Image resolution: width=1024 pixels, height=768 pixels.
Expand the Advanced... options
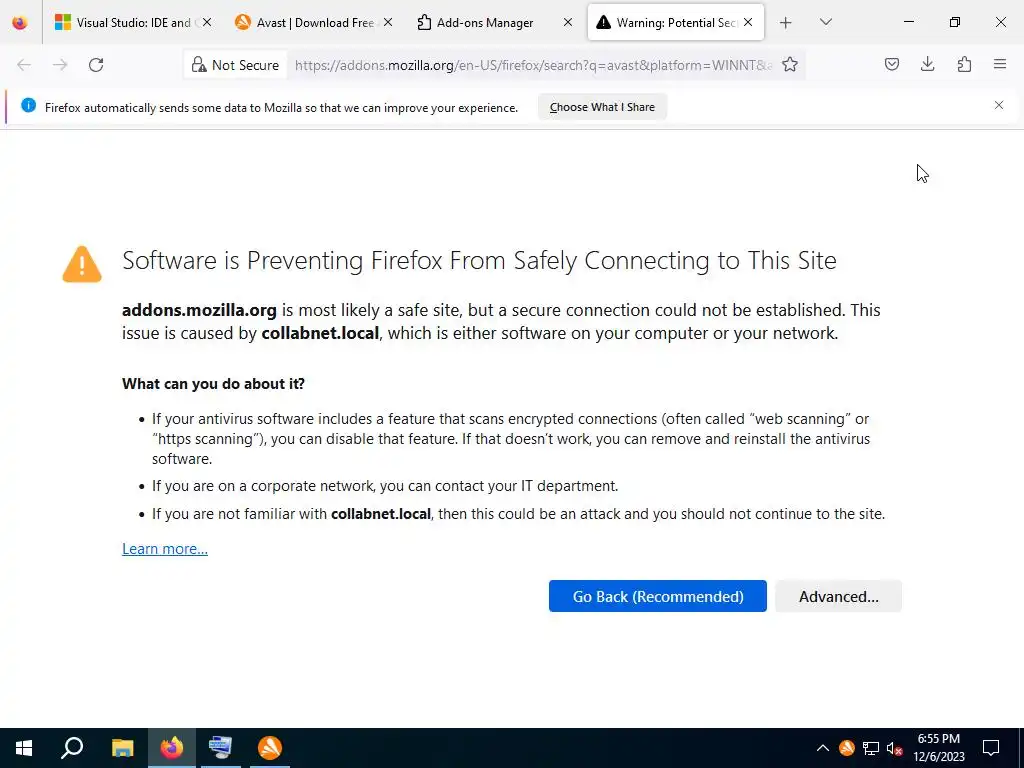[x=839, y=596]
